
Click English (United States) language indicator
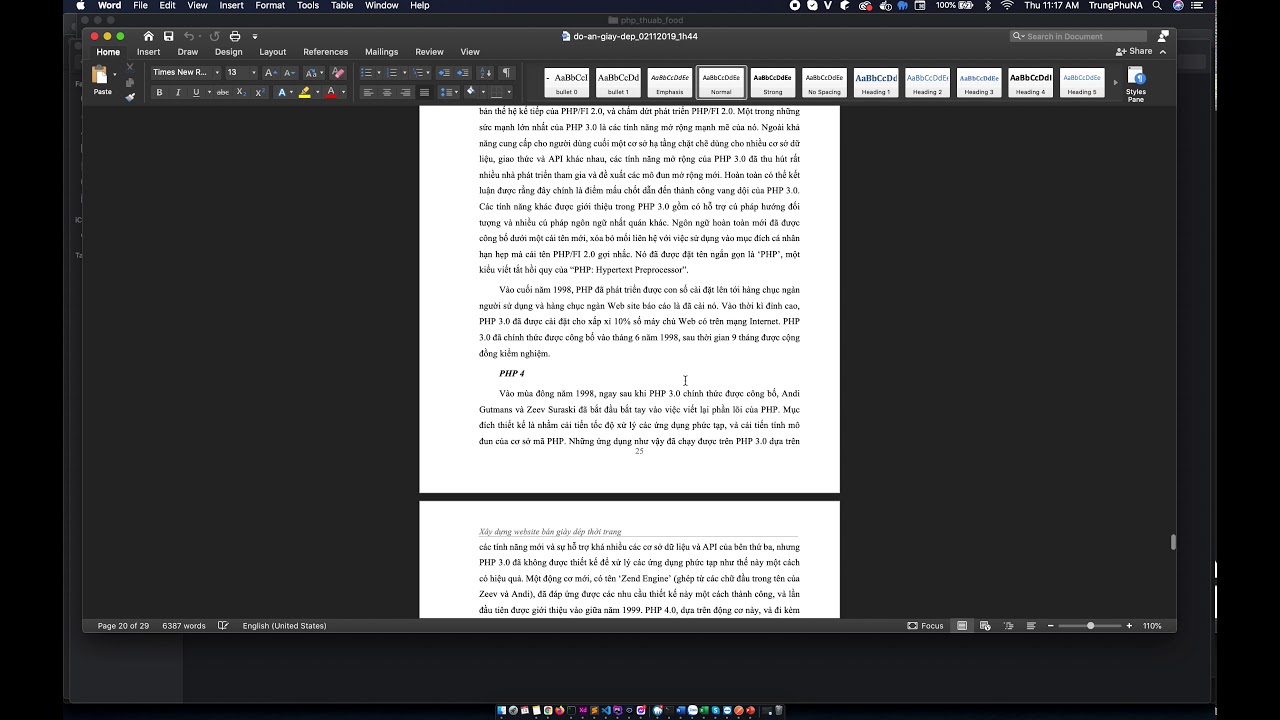click(284, 626)
